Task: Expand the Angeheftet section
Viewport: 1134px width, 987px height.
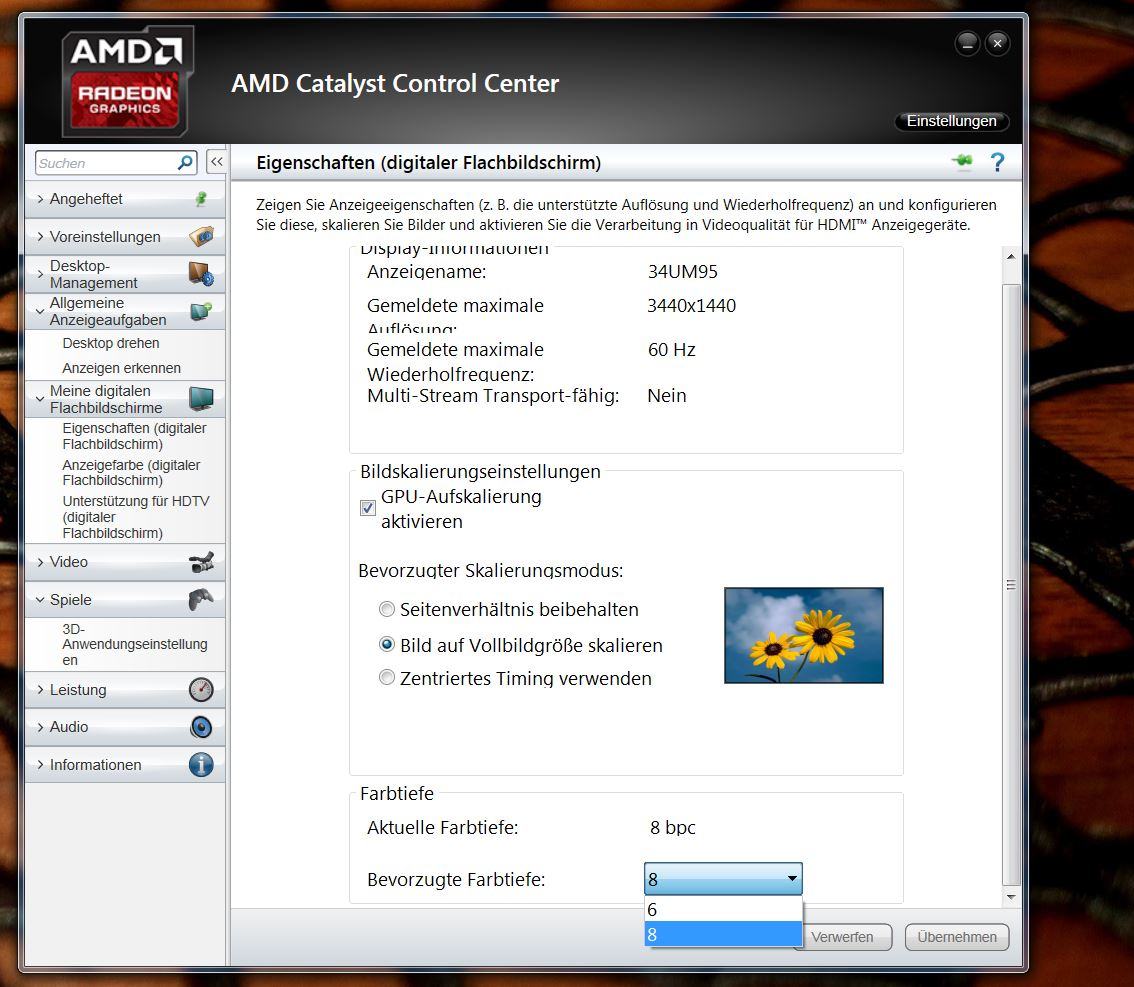Action: 40,199
